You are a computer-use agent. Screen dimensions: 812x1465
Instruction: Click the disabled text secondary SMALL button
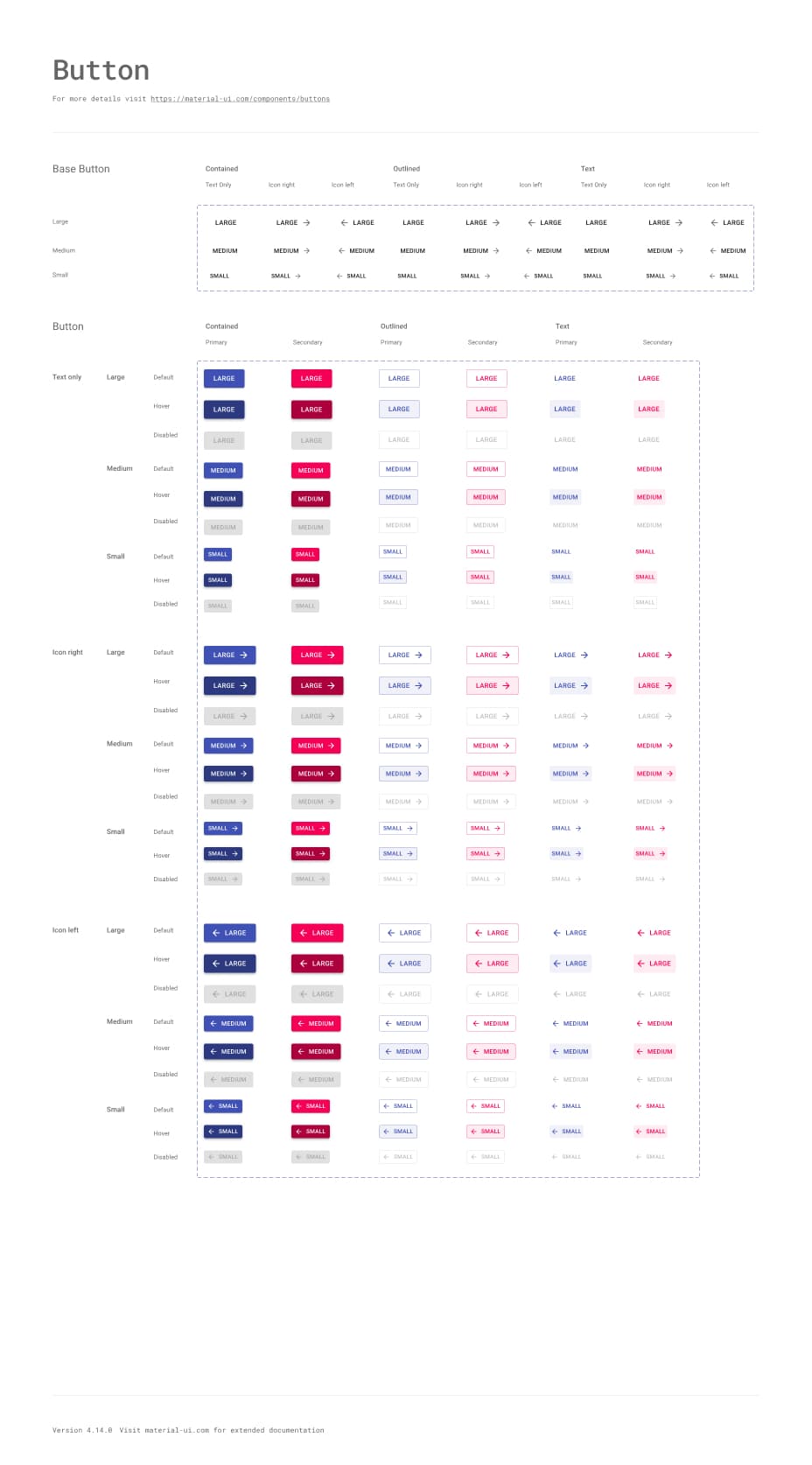[645, 602]
